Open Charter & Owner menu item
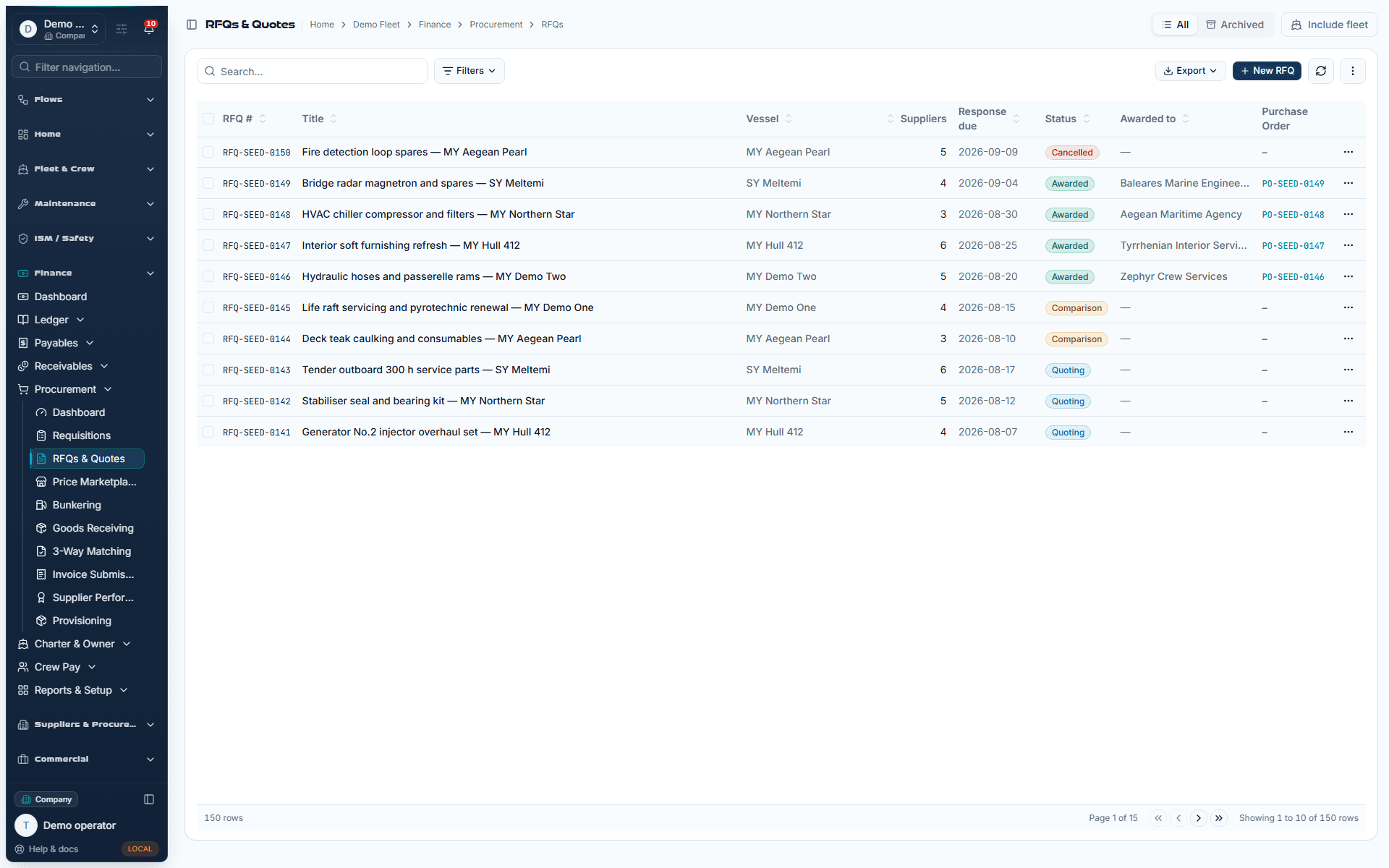1389x868 pixels. click(74, 644)
